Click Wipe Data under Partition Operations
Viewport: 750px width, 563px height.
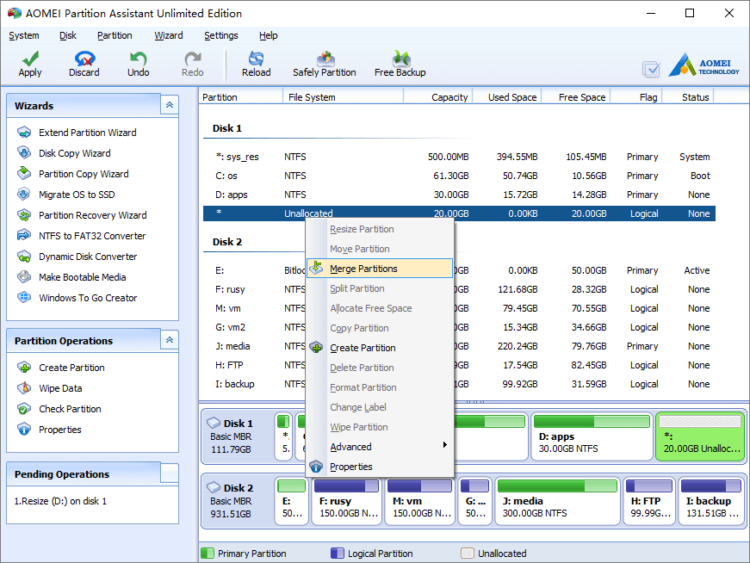[60, 388]
